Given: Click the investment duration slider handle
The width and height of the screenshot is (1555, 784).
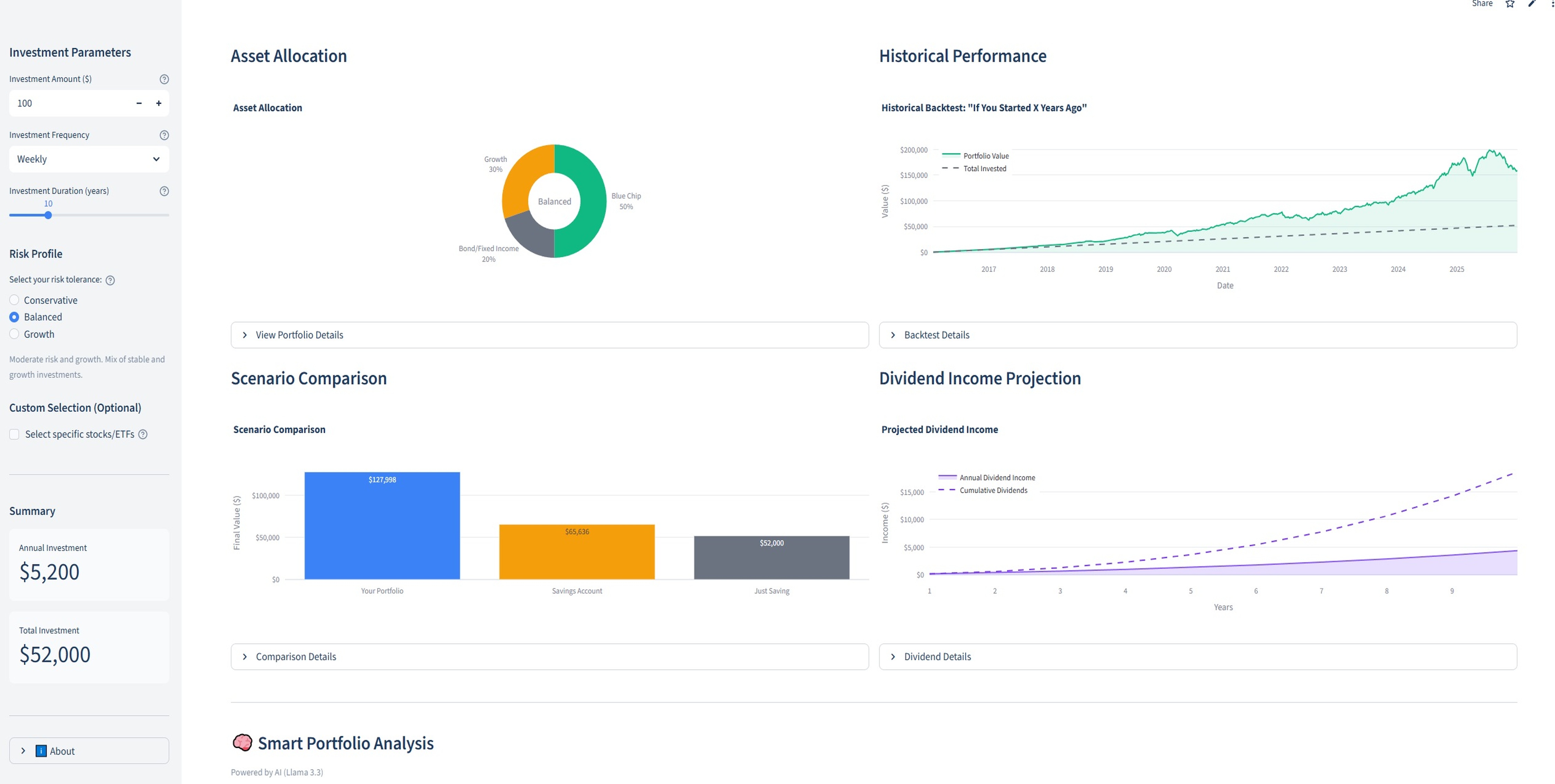Looking at the screenshot, I should (48, 216).
